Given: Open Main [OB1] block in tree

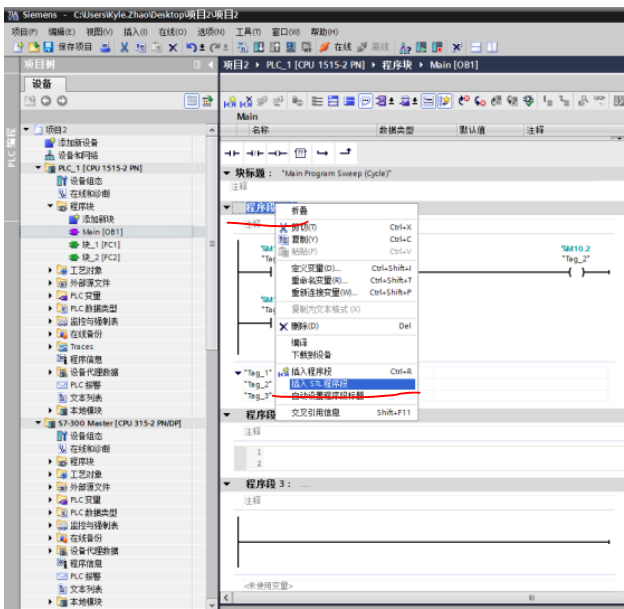Looking at the screenshot, I should click(x=102, y=232).
